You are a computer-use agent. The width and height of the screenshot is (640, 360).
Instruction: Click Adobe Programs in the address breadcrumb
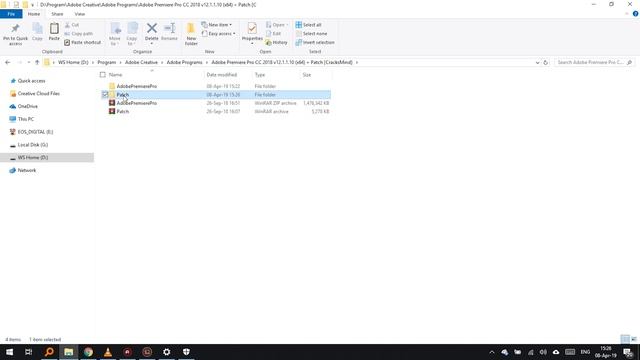184,62
